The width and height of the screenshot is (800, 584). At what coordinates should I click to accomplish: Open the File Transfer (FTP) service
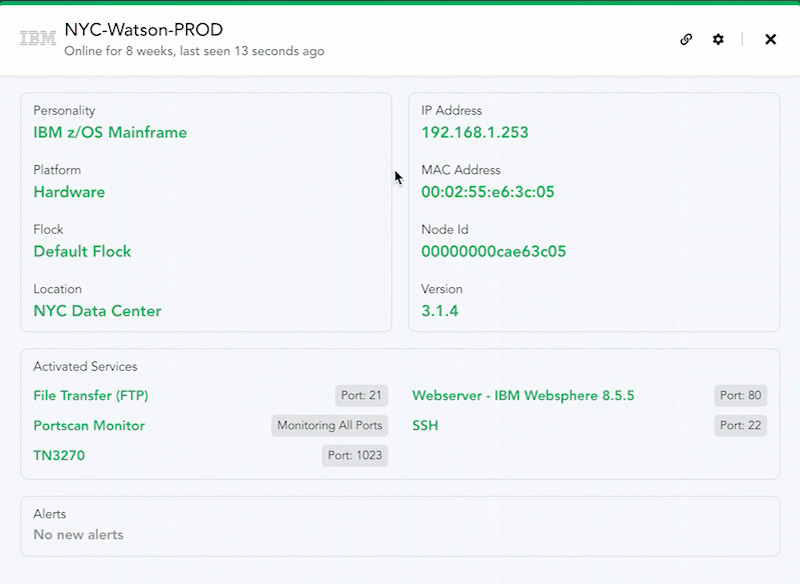[x=91, y=395]
